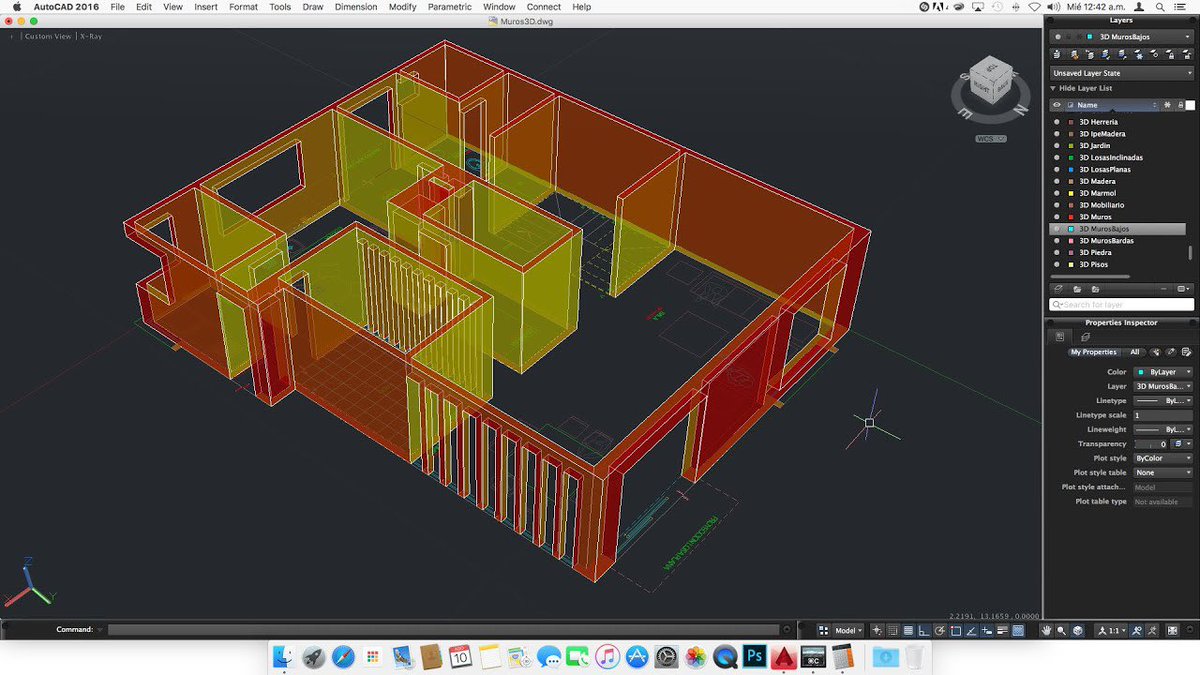Open the Linetype dropdown
Image resolution: width=1200 pixels, height=675 pixels.
(x=1163, y=400)
